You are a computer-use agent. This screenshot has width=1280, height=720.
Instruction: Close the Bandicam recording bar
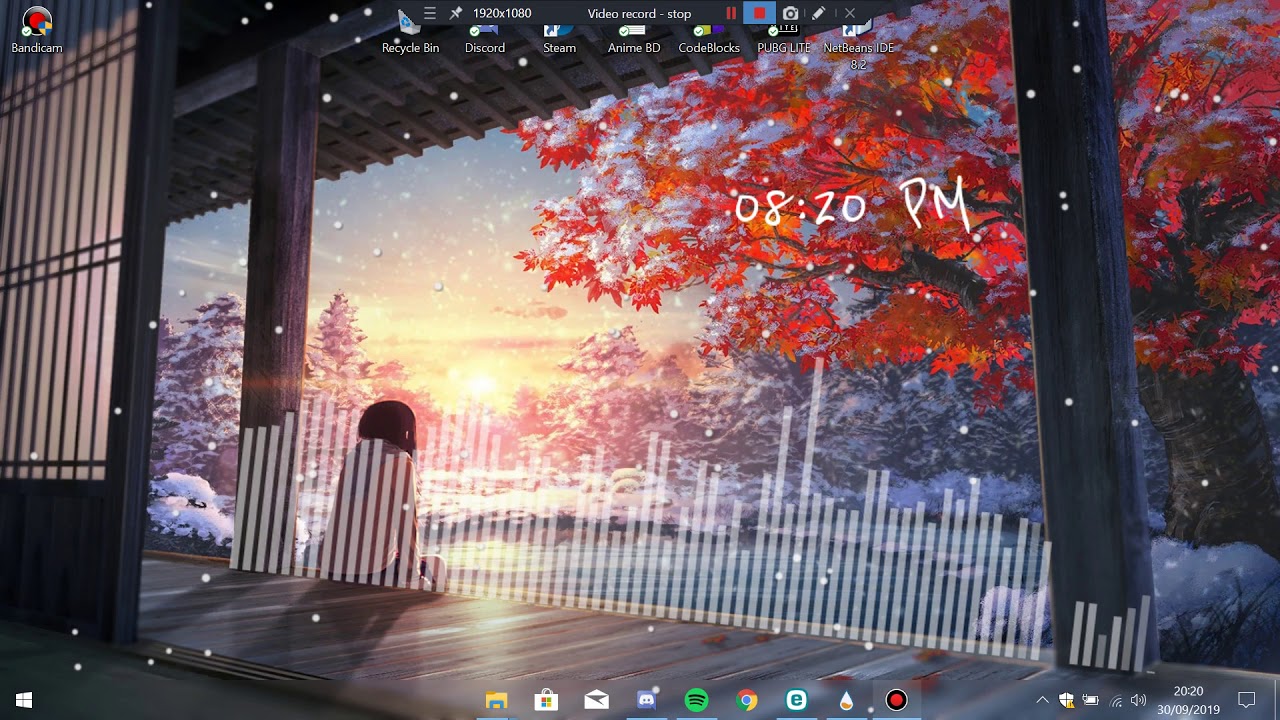coord(849,13)
